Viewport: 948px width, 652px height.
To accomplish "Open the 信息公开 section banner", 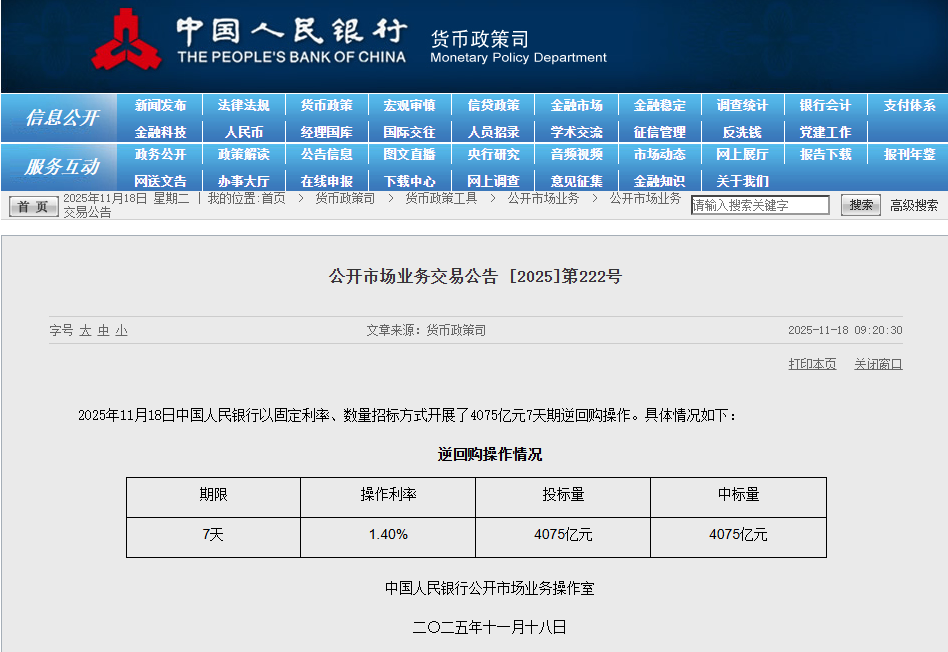I will click(61, 118).
